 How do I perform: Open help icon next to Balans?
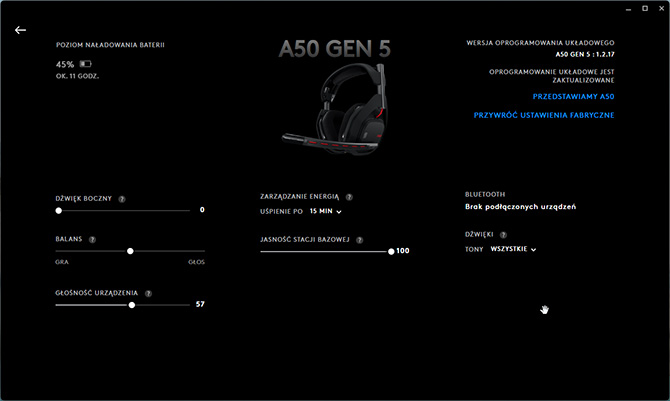[92, 240]
